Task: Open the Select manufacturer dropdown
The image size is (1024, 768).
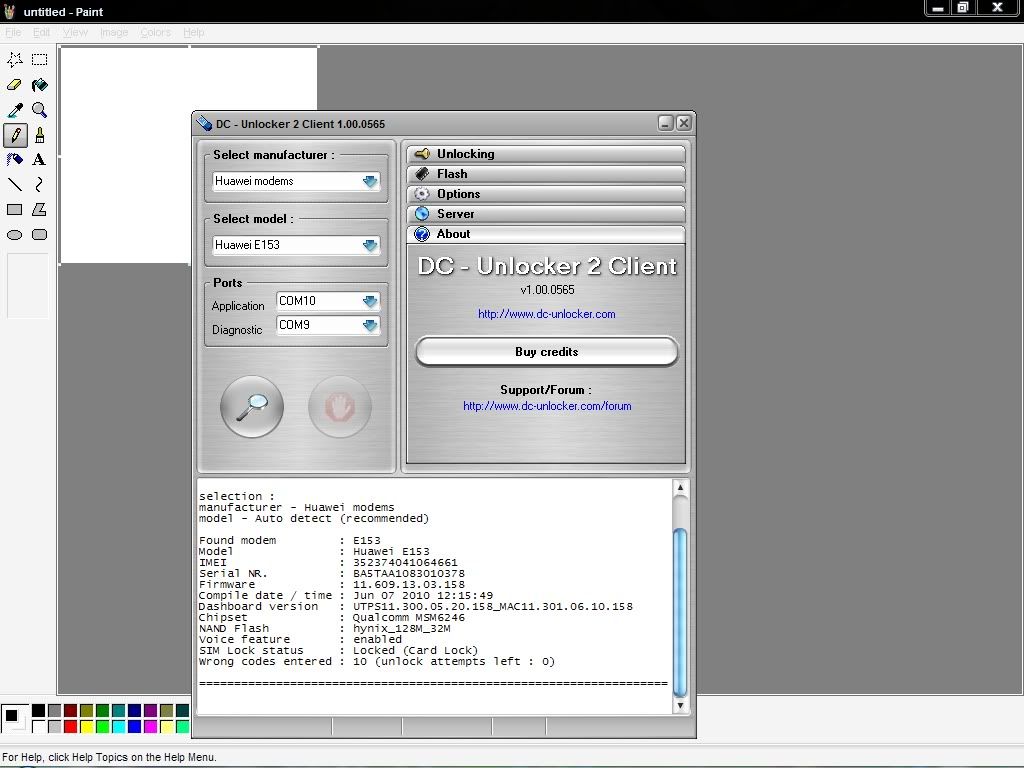Action: coord(370,182)
